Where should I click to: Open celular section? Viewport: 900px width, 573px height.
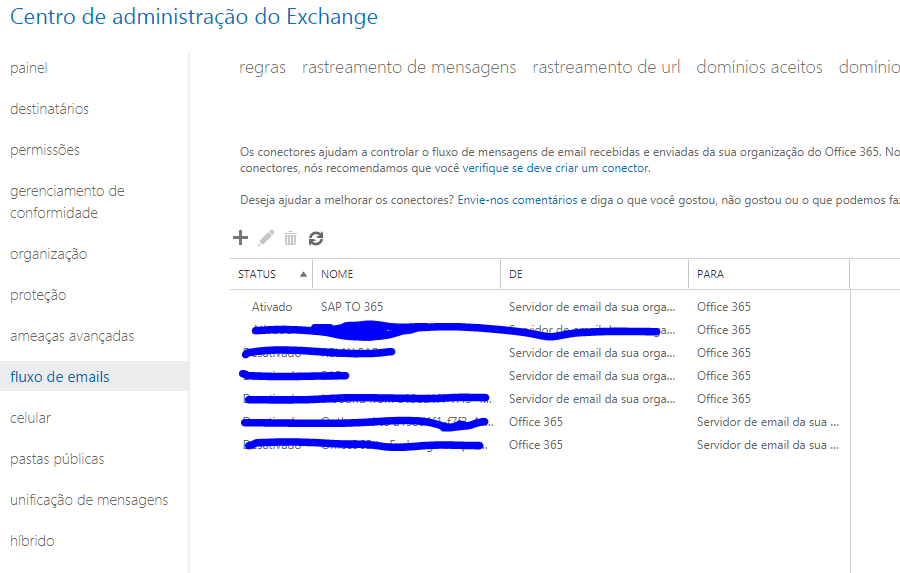30,418
